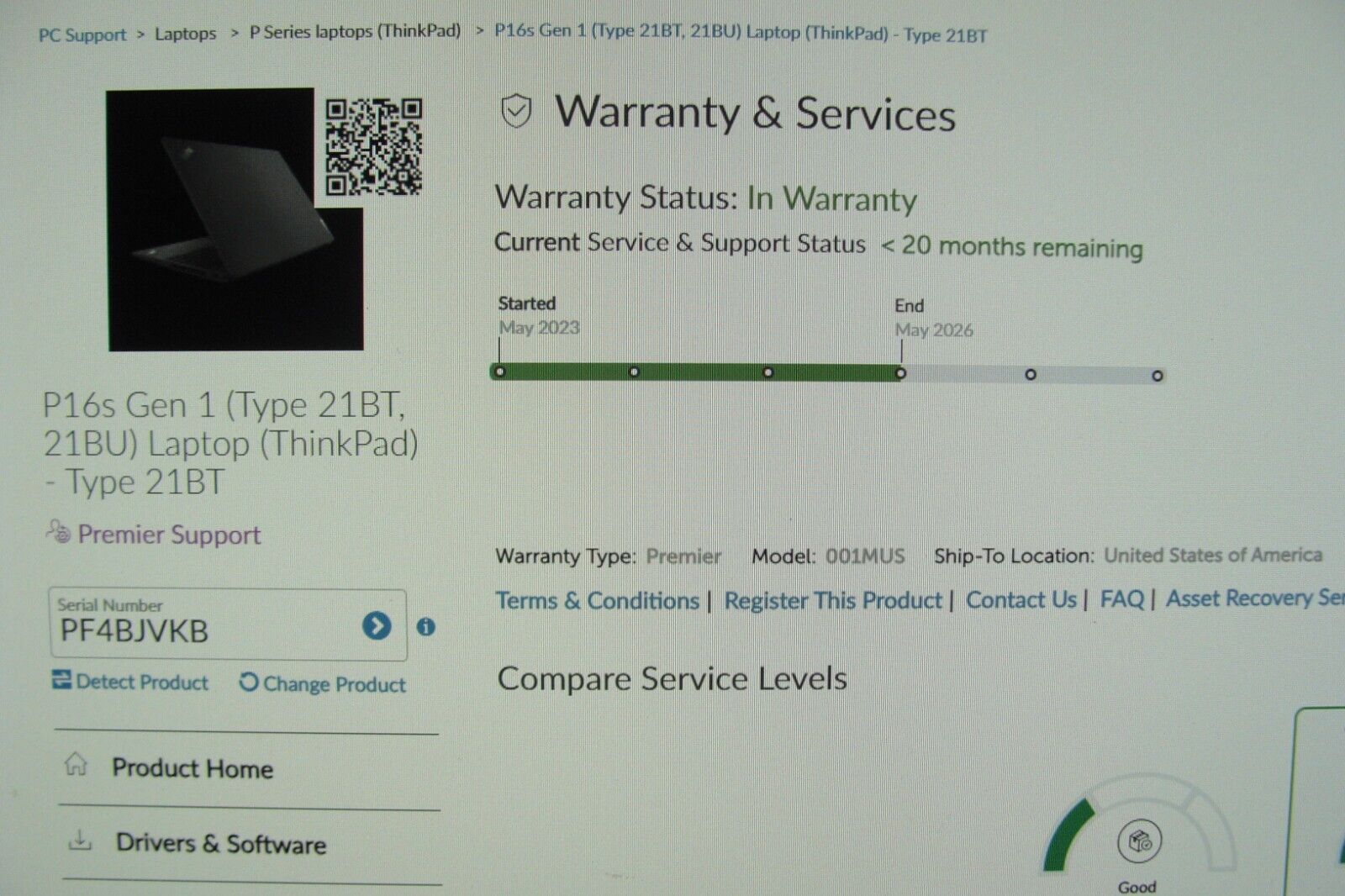
Task: Click the third marker on warranty timeline
Action: tap(767, 372)
